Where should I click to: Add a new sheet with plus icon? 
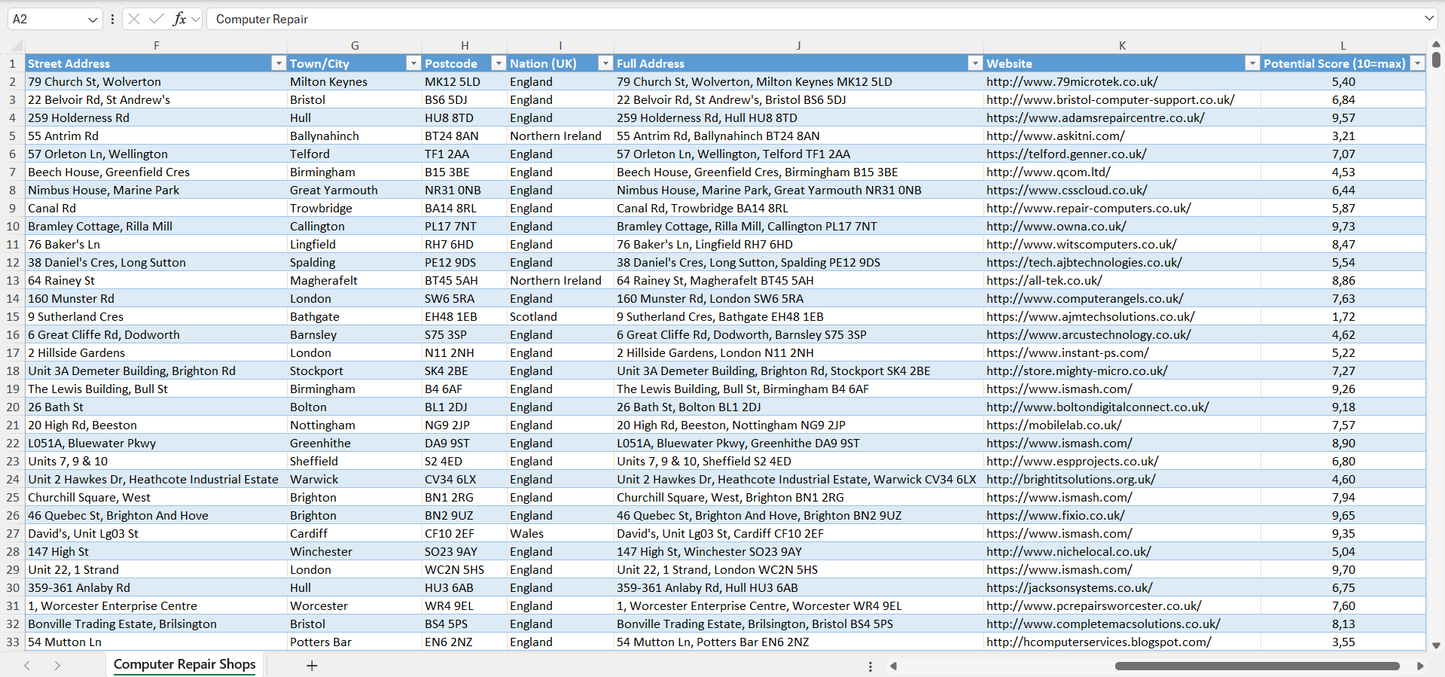[312, 665]
